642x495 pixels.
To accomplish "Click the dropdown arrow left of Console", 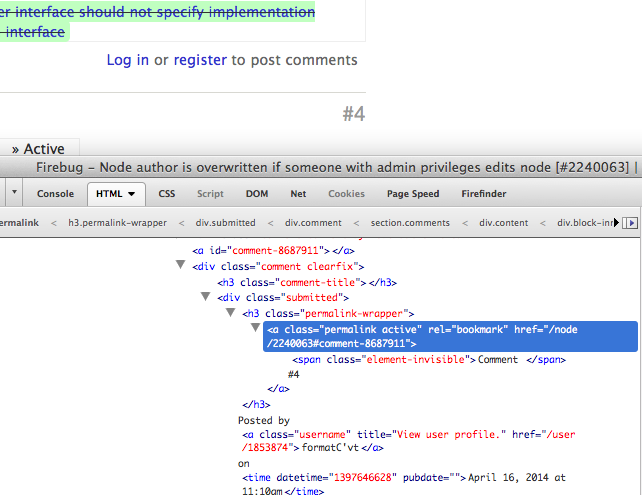I will tap(14, 194).
